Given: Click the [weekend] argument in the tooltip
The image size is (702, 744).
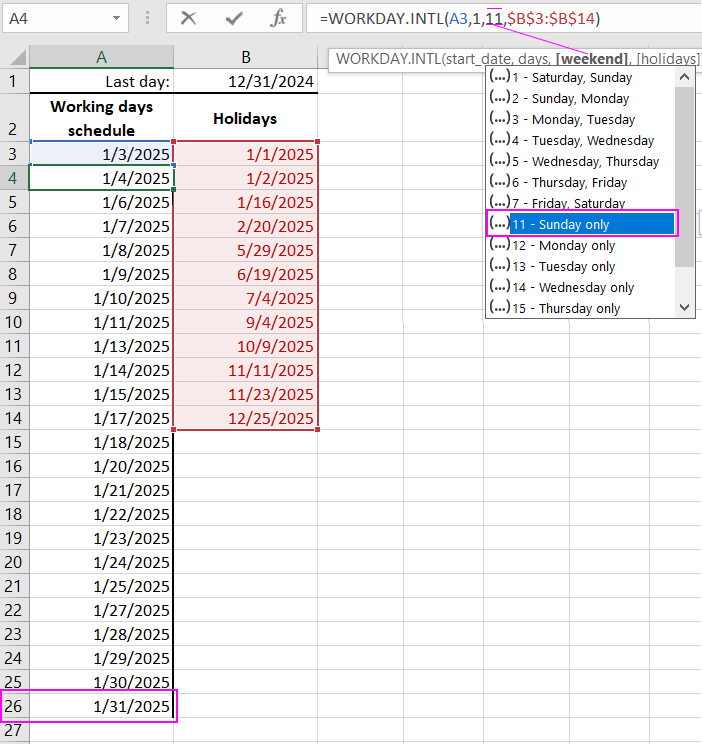Looking at the screenshot, I should 592,59.
